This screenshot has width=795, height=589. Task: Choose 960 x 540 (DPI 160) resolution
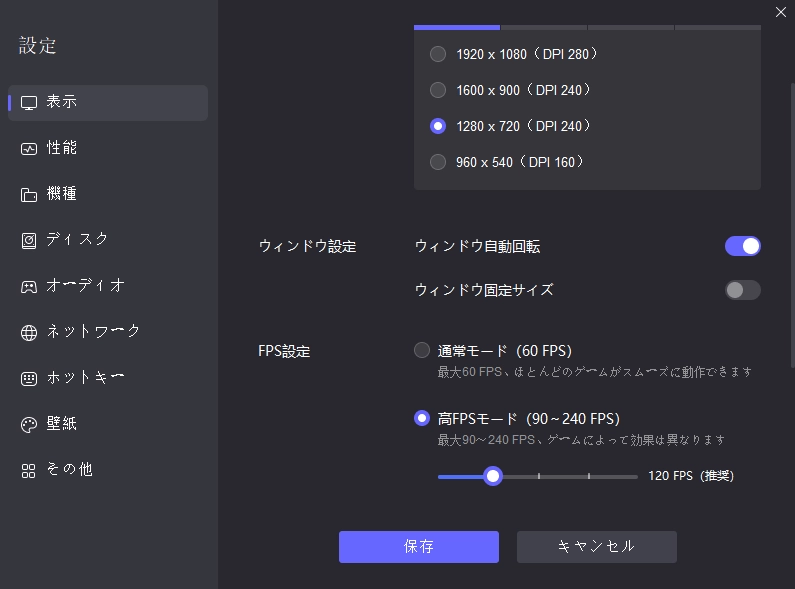coord(437,162)
